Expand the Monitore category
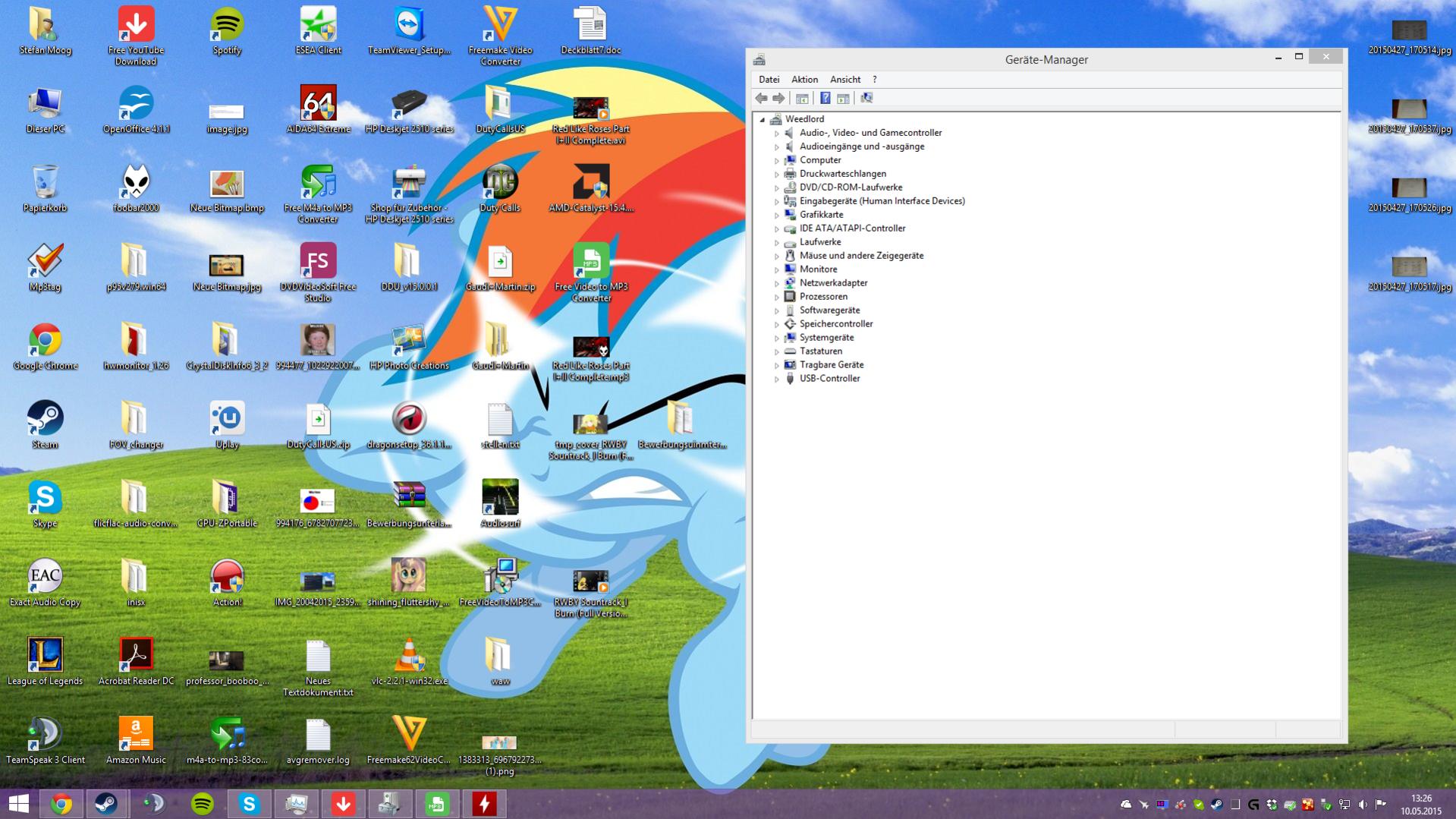Image resolution: width=1456 pixels, height=819 pixels. (776, 270)
